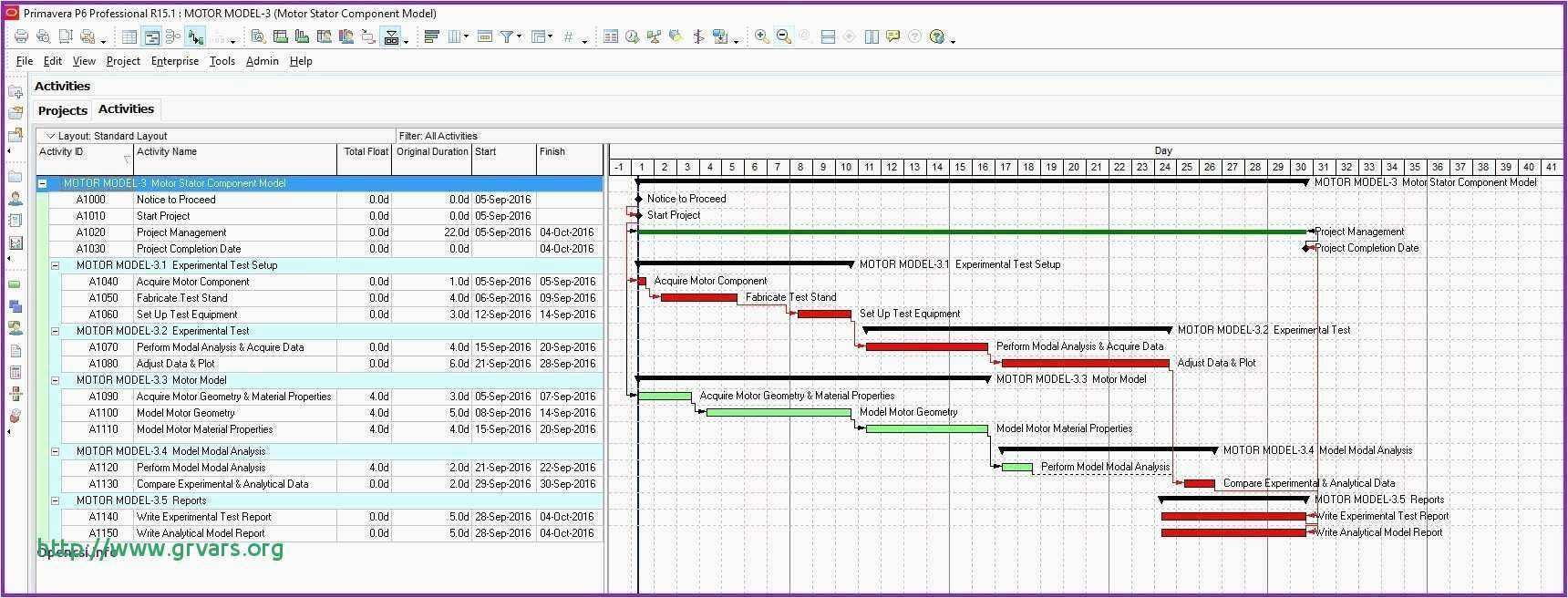Sort by the Total Float column header
1568x598 pixels.
click(x=365, y=159)
